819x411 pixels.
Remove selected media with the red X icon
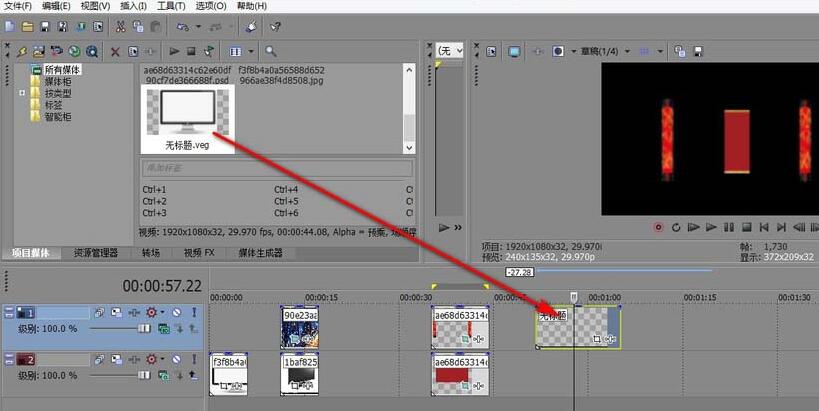116,51
